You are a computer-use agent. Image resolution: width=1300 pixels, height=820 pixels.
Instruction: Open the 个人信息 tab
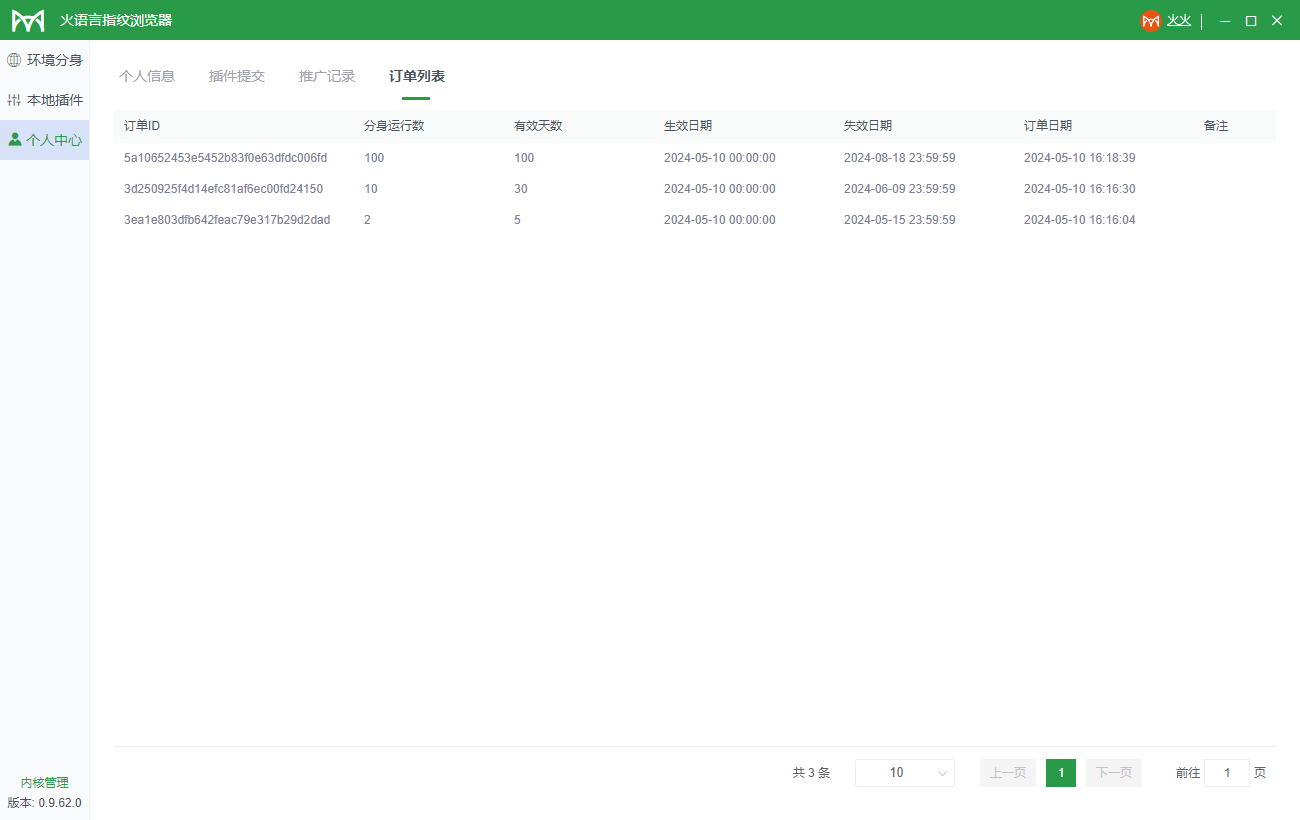pos(147,76)
